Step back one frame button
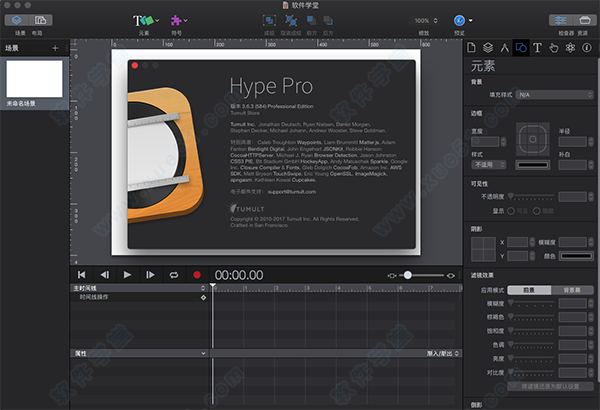This screenshot has width=600, height=410. (x=104, y=275)
